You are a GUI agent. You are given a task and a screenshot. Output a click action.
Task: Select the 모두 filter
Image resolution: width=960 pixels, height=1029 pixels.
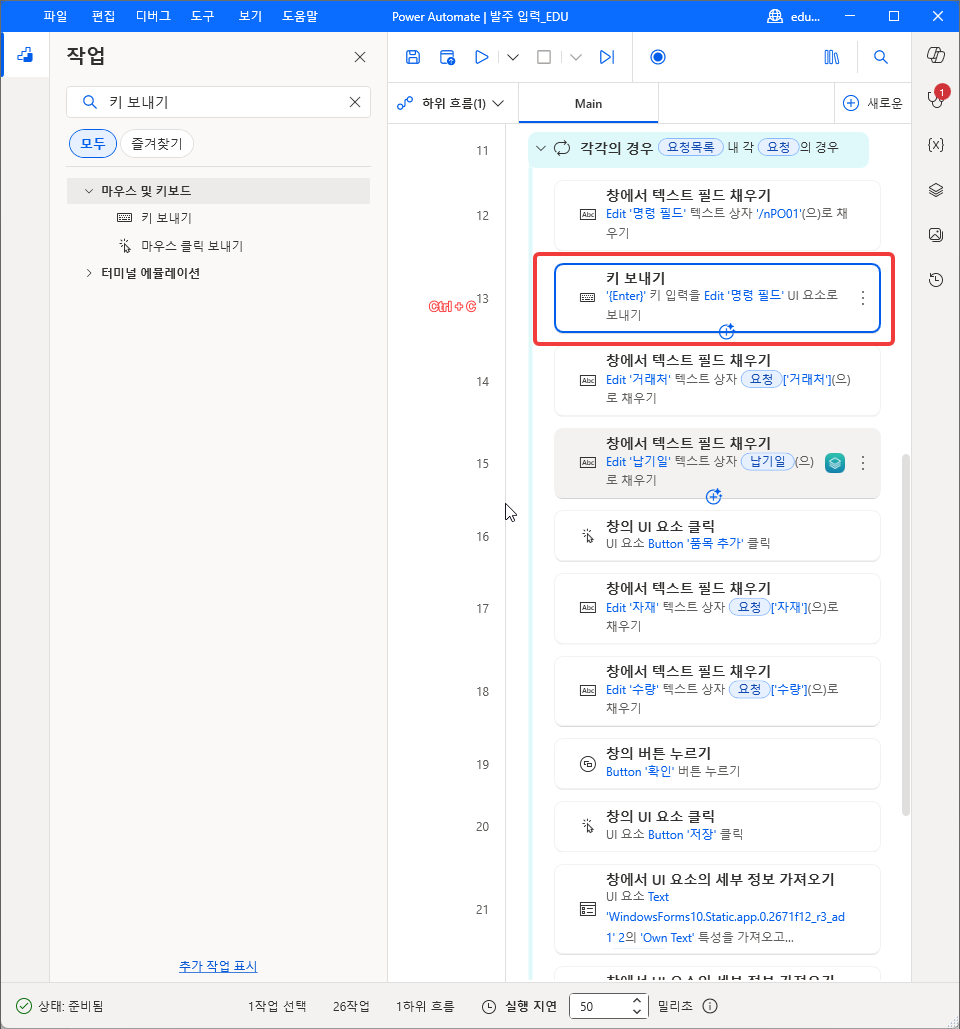point(93,143)
